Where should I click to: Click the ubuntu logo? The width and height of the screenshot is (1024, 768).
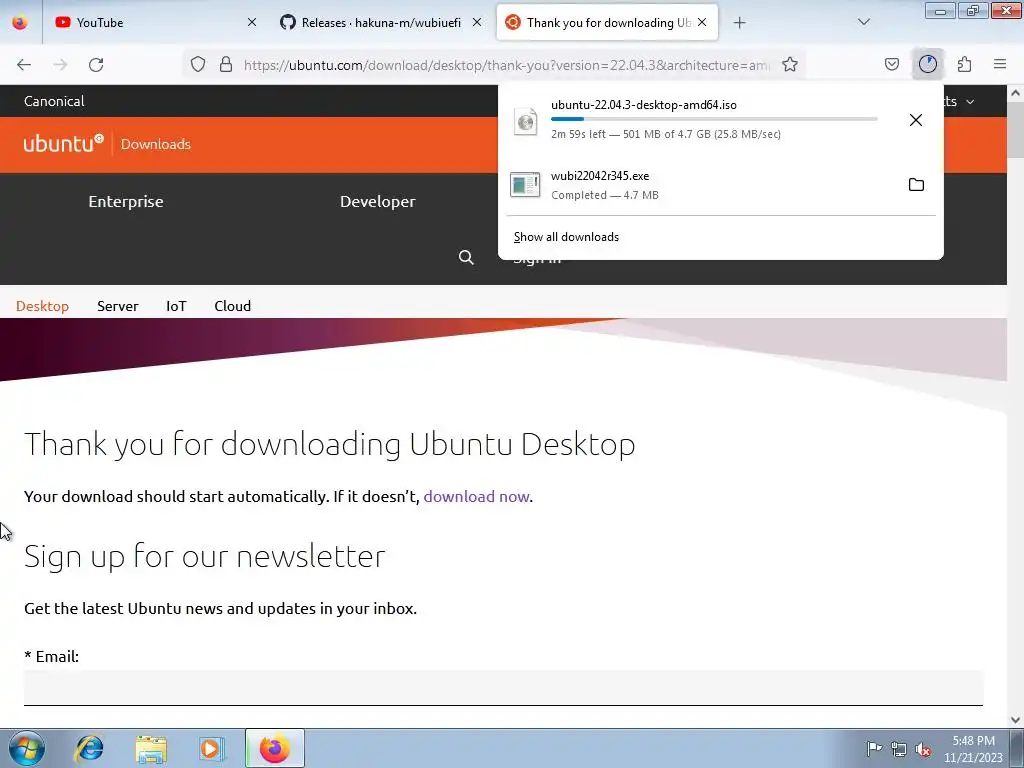pos(63,144)
